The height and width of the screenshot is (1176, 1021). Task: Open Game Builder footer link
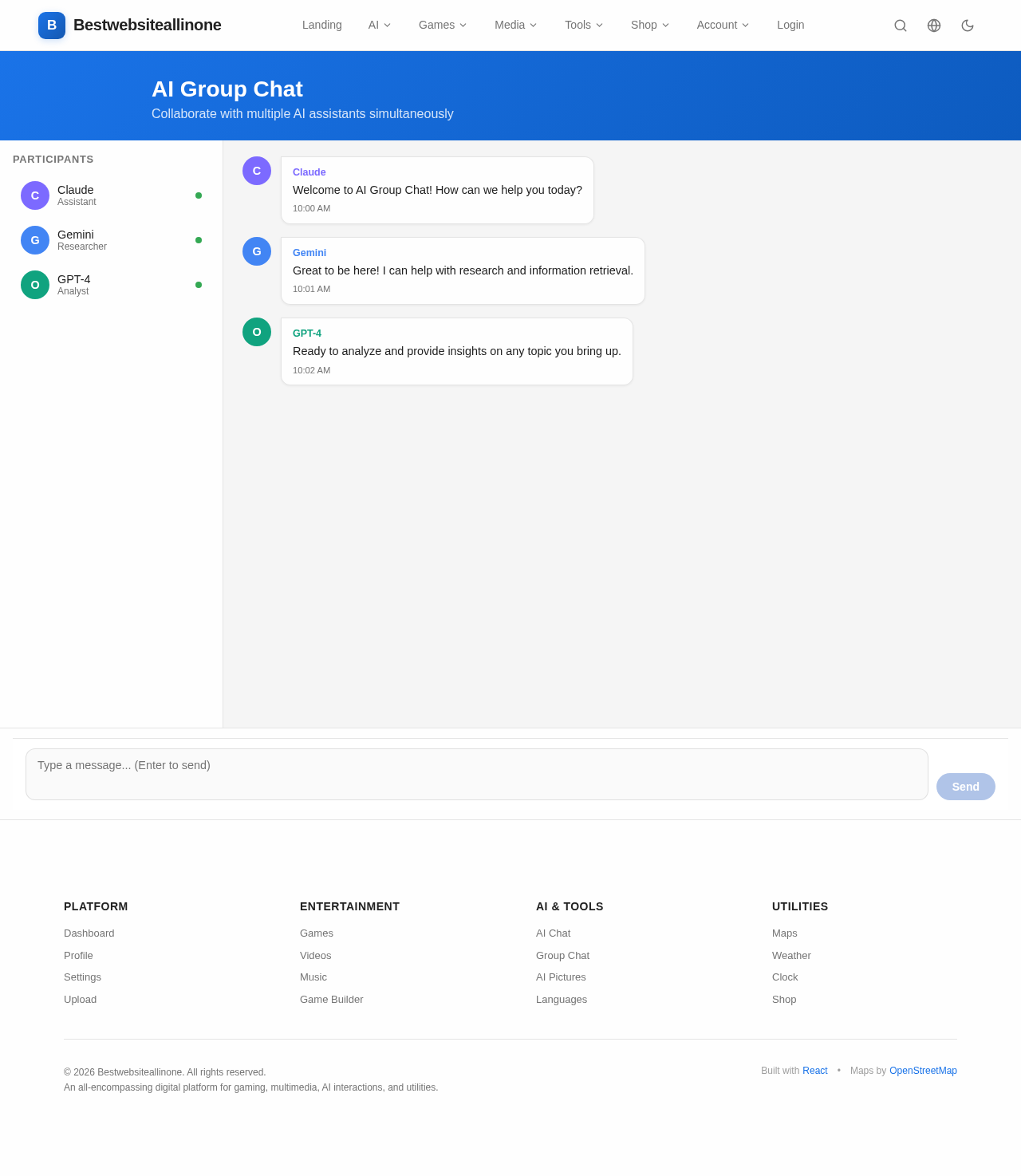[332, 1000]
